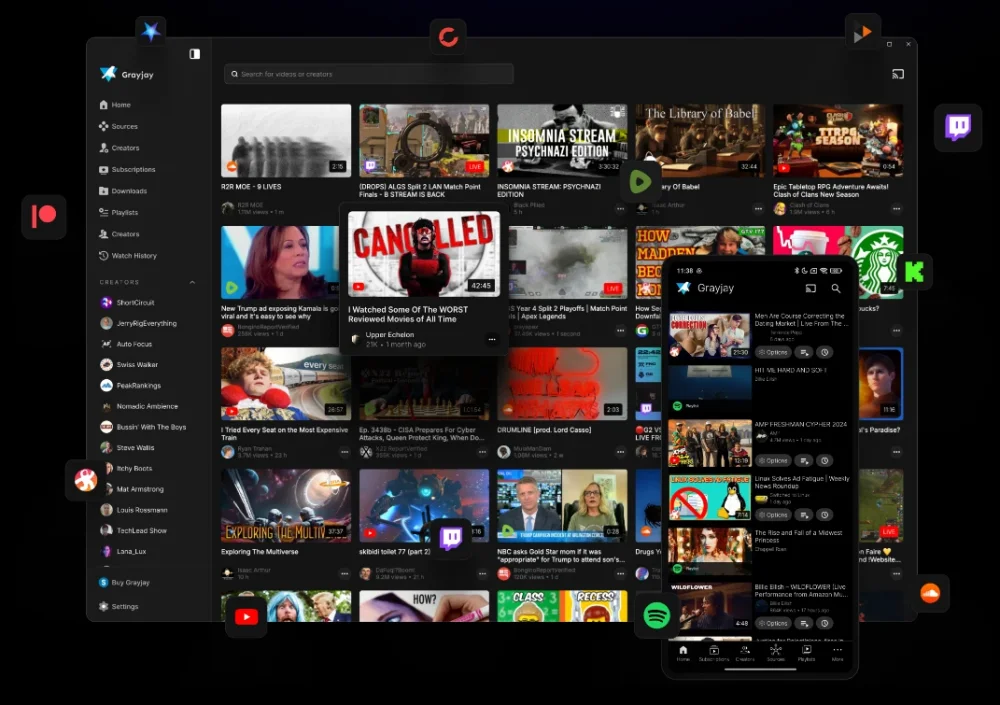The height and width of the screenshot is (705, 1000).
Task: Switch to Subscriptions tab in mobile app
Action: [x=714, y=654]
